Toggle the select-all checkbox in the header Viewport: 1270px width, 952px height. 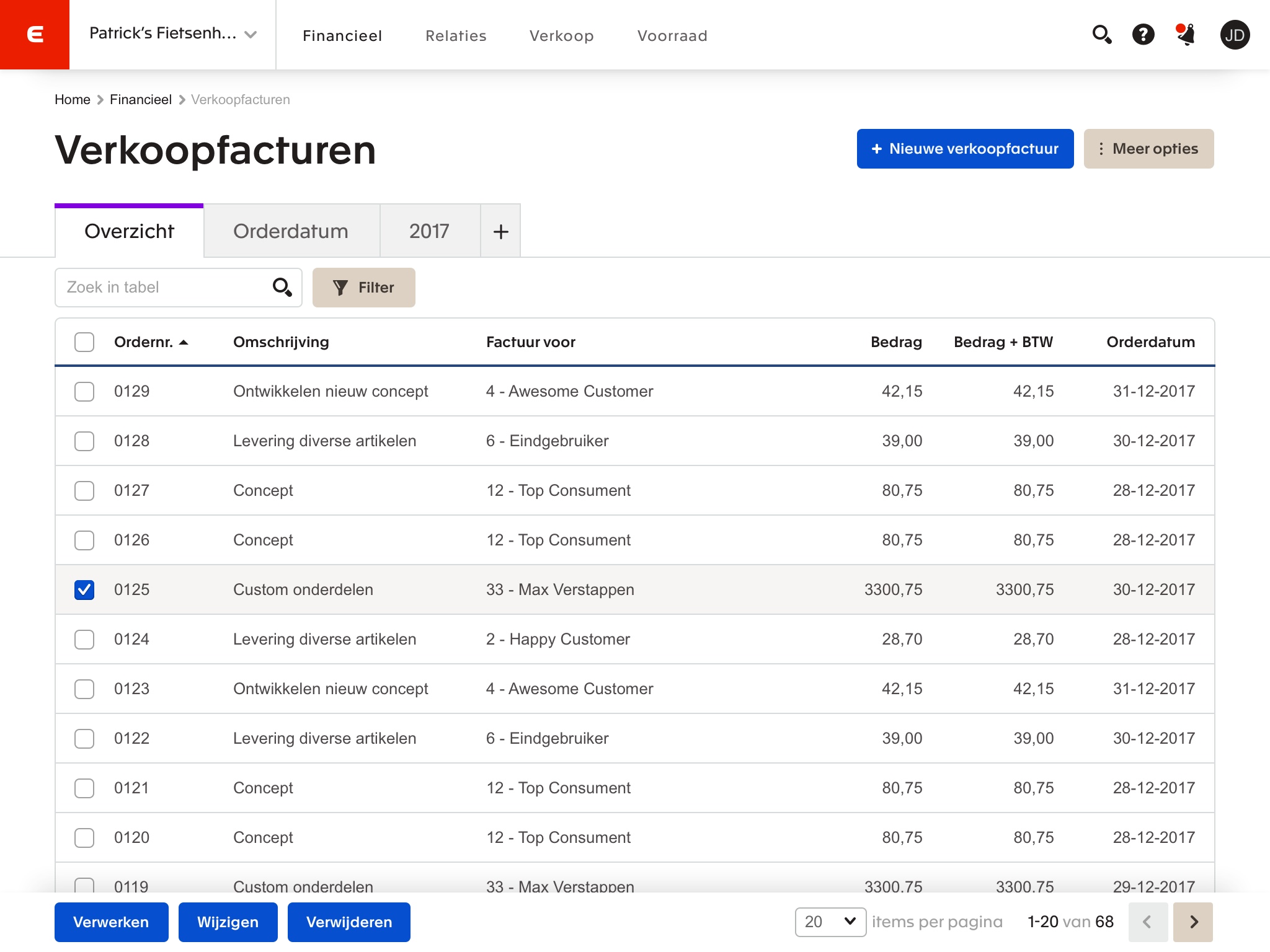click(84, 342)
